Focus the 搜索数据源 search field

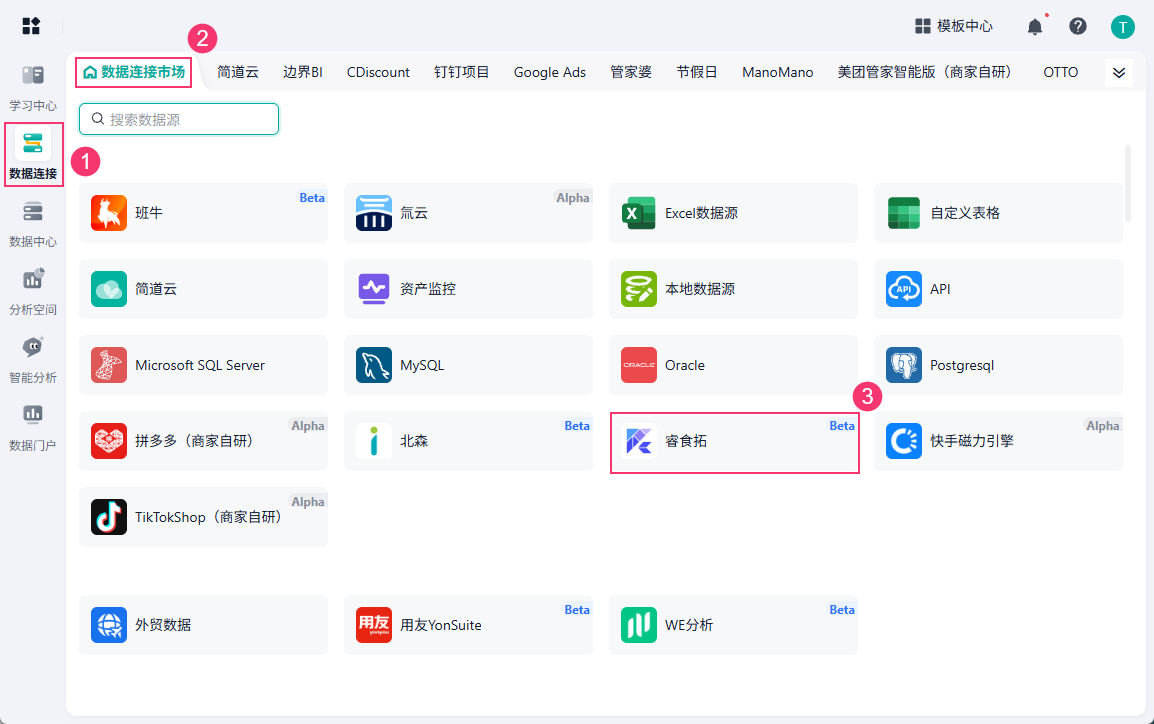pos(179,119)
